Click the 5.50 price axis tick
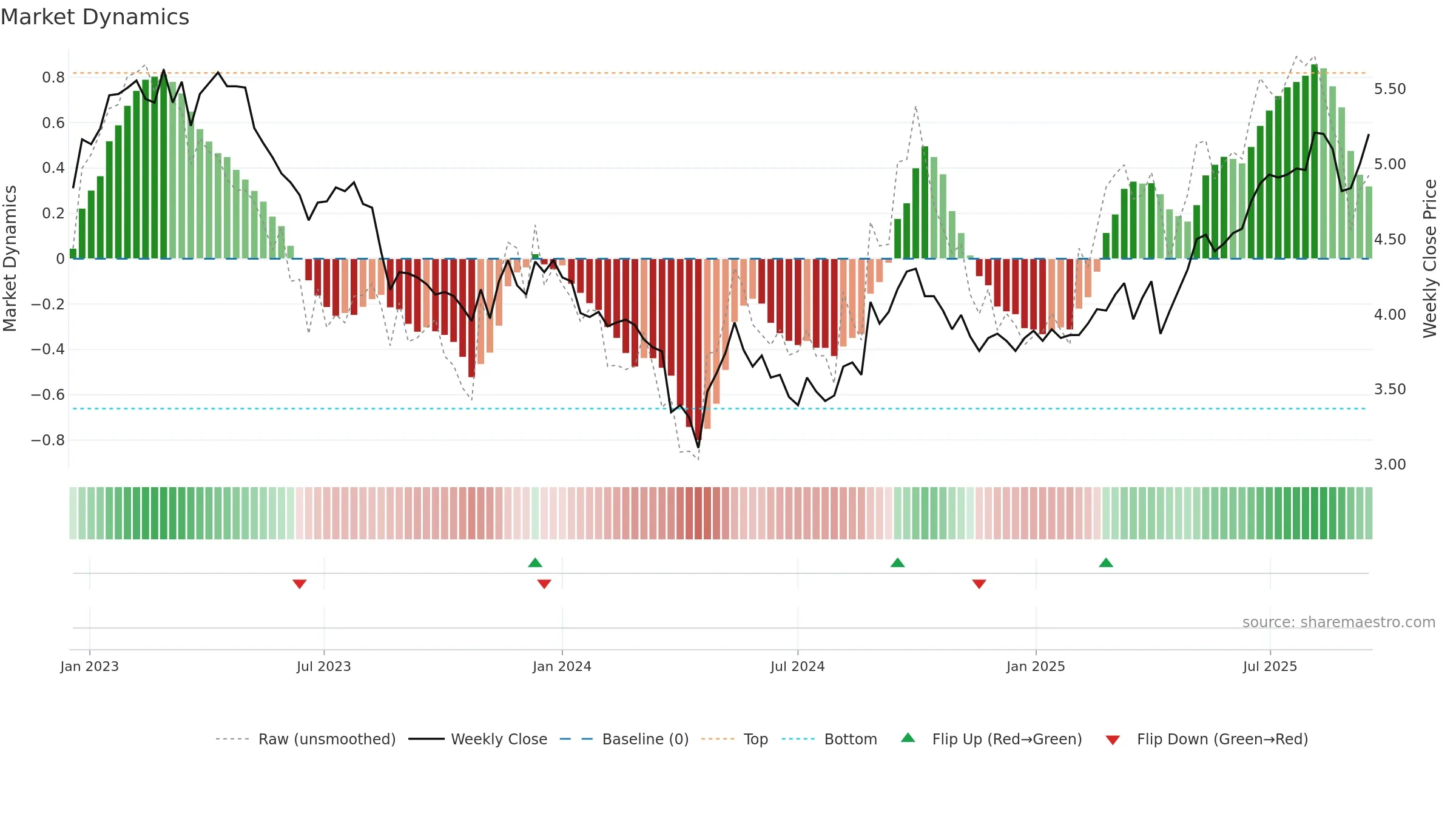Image resolution: width=1456 pixels, height=819 pixels. point(1390,89)
